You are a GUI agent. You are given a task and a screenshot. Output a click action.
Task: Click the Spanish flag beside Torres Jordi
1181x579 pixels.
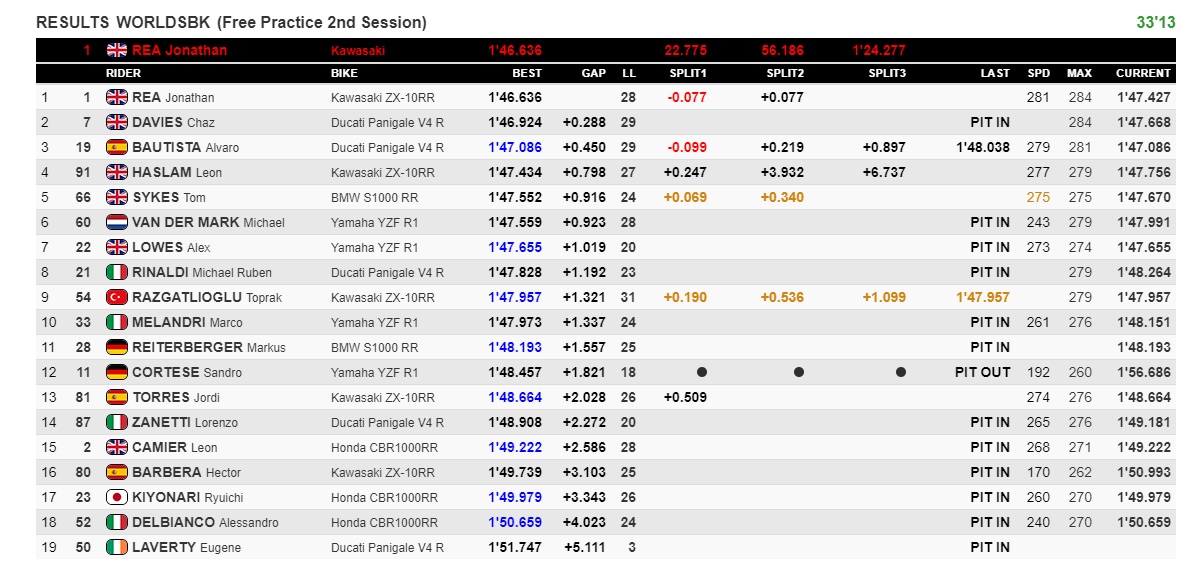(x=117, y=397)
